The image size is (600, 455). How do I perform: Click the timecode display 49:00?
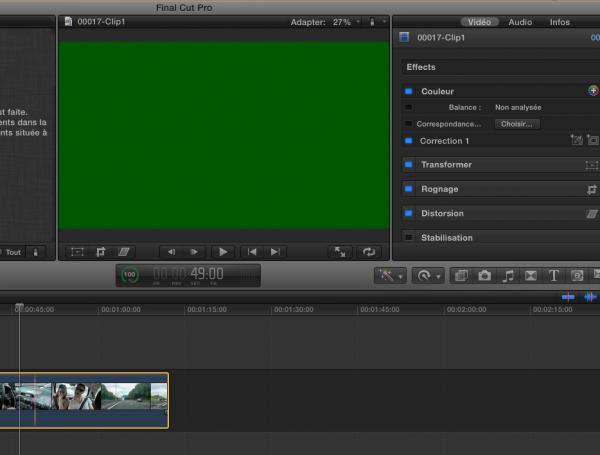[207, 274]
